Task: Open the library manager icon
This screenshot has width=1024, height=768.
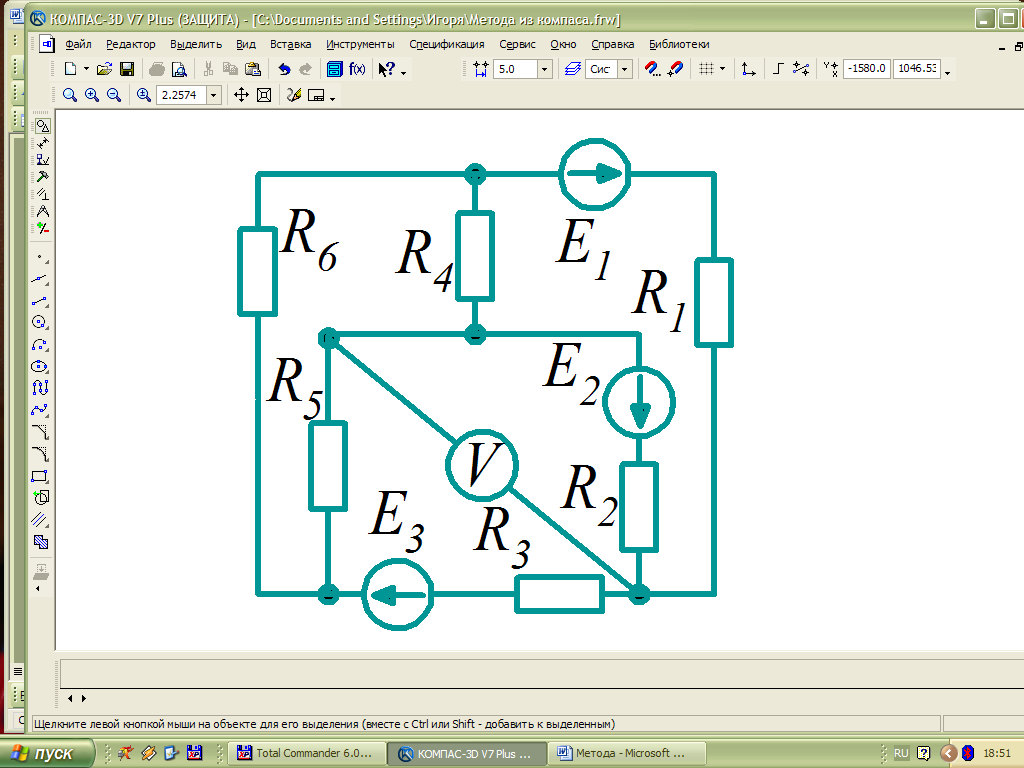Action: [x=334, y=69]
